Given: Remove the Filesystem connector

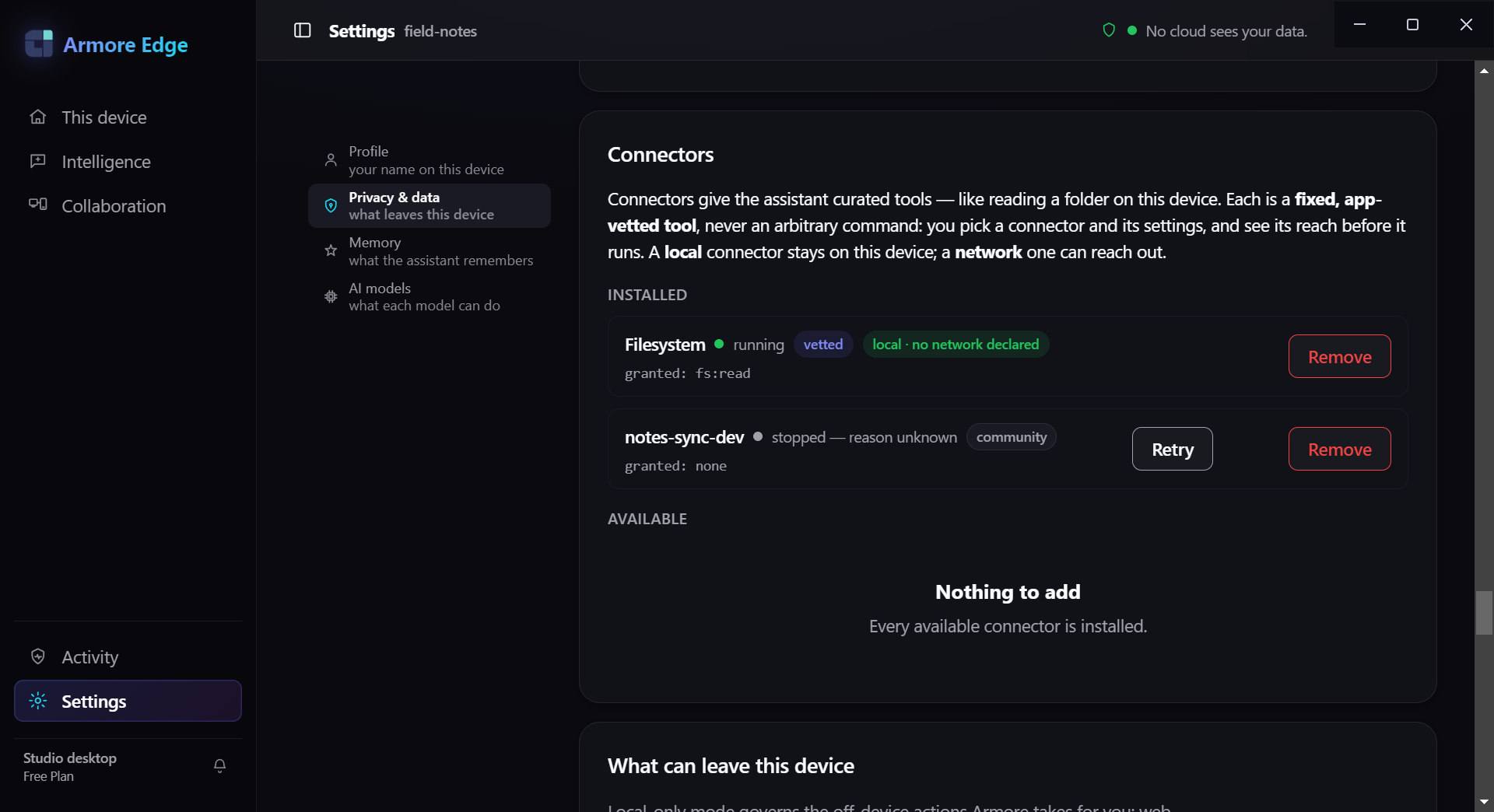Looking at the screenshot, I should pyautogui.click(x=1339, y=356).
